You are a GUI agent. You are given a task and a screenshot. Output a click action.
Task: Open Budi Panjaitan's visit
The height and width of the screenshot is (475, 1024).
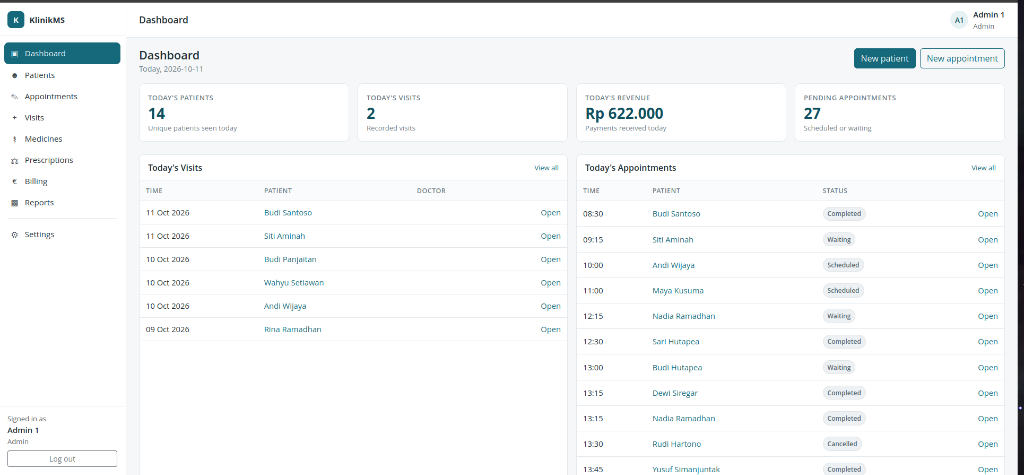point(551,259)
